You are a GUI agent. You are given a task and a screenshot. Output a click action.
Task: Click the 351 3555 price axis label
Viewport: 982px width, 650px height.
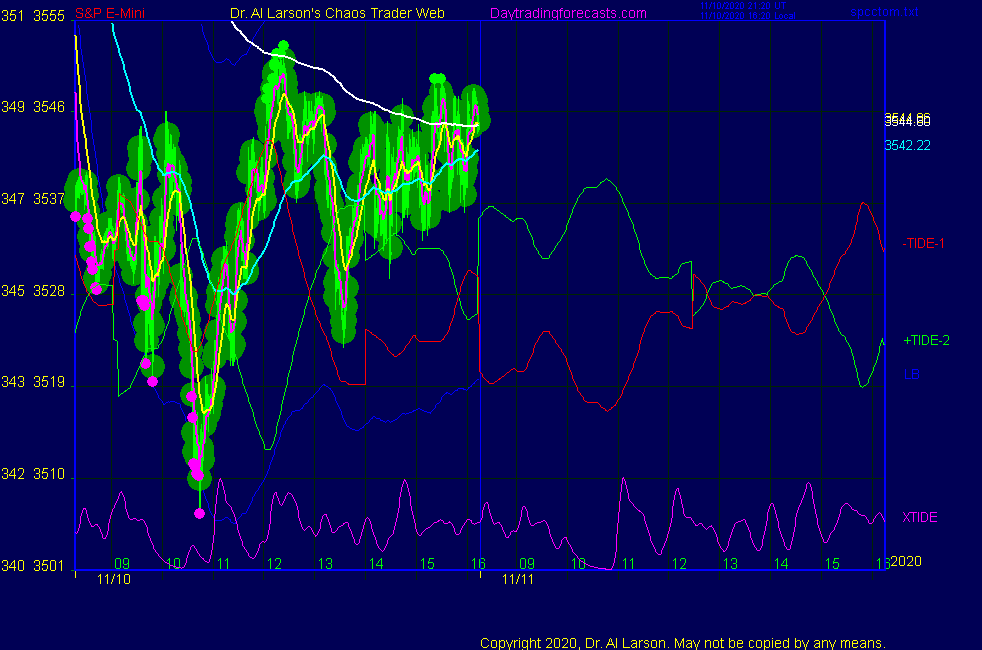coord(33,16)
